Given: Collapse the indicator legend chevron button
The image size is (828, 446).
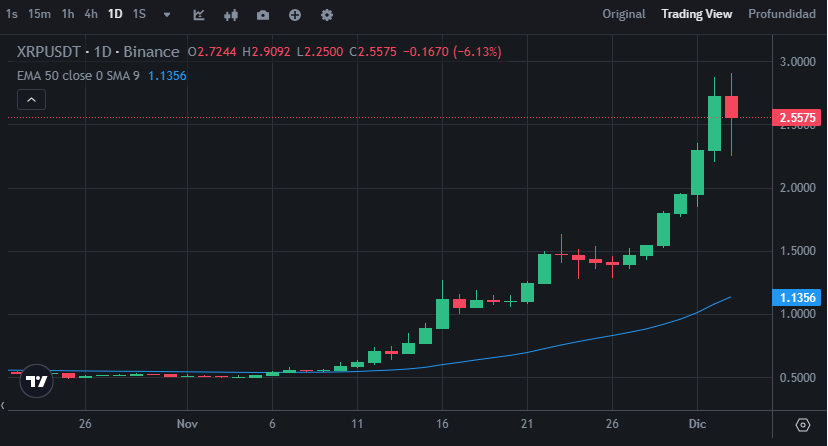Looking at the screenshot, I should [x=31, y=99].
